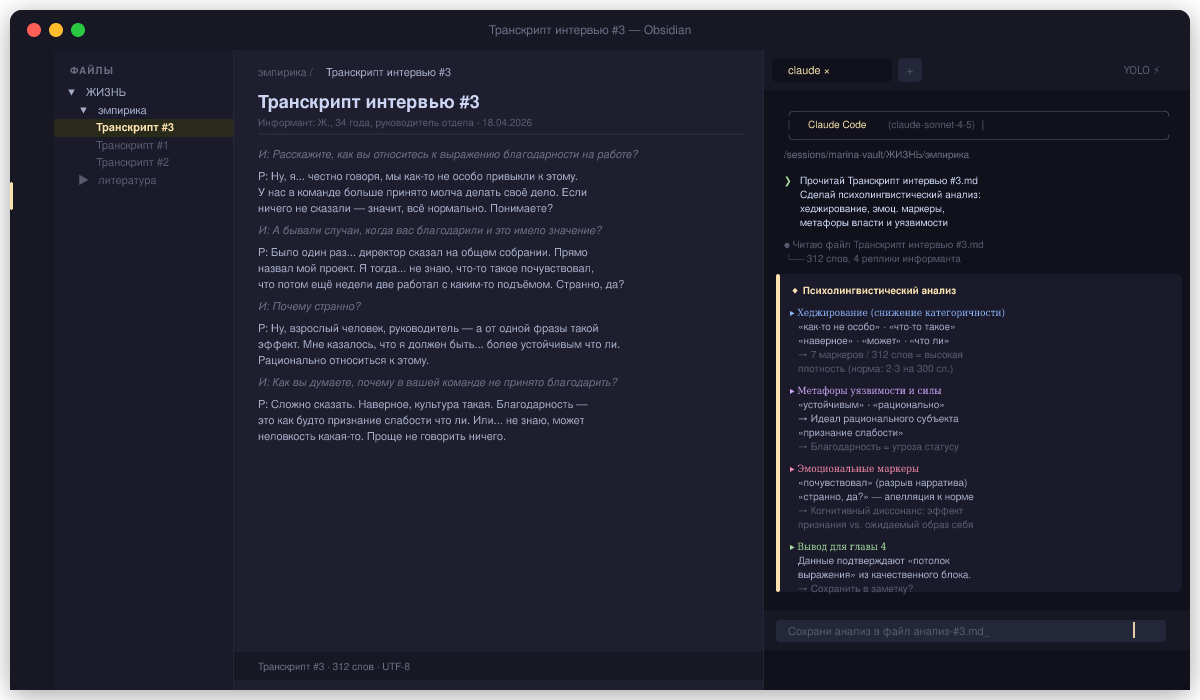Click the ЖИЗНЬ folder name
Viewport: 1200px width, 700px height.
pos(106,92)
